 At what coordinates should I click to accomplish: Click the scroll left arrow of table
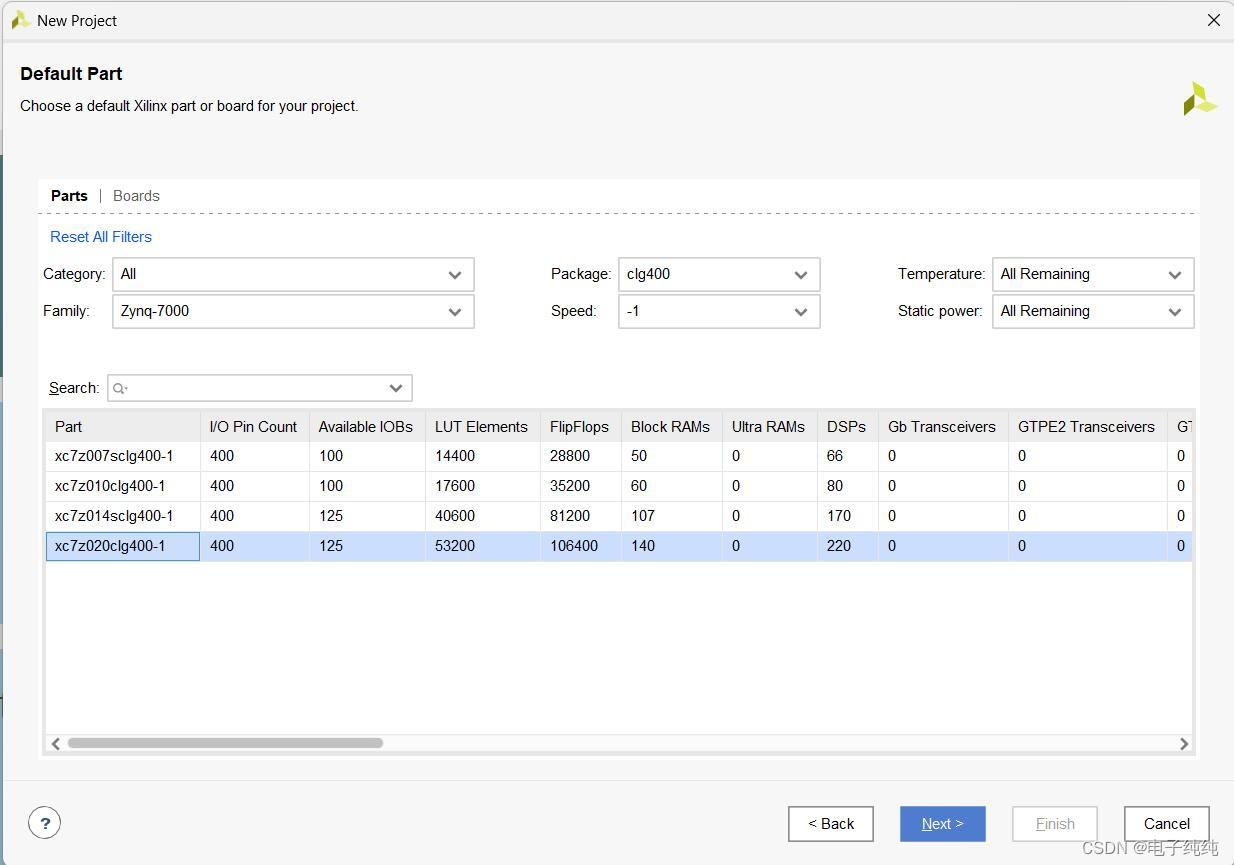[x=56, y=743]
